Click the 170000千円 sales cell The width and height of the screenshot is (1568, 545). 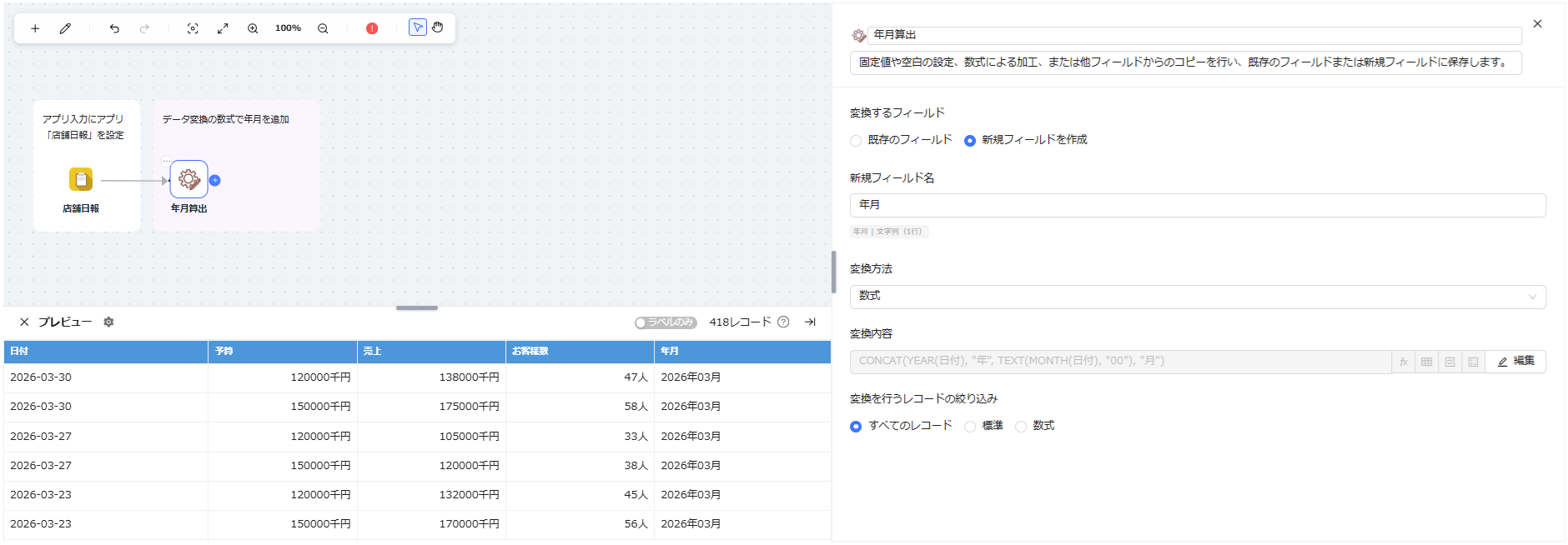coord(470,524)
